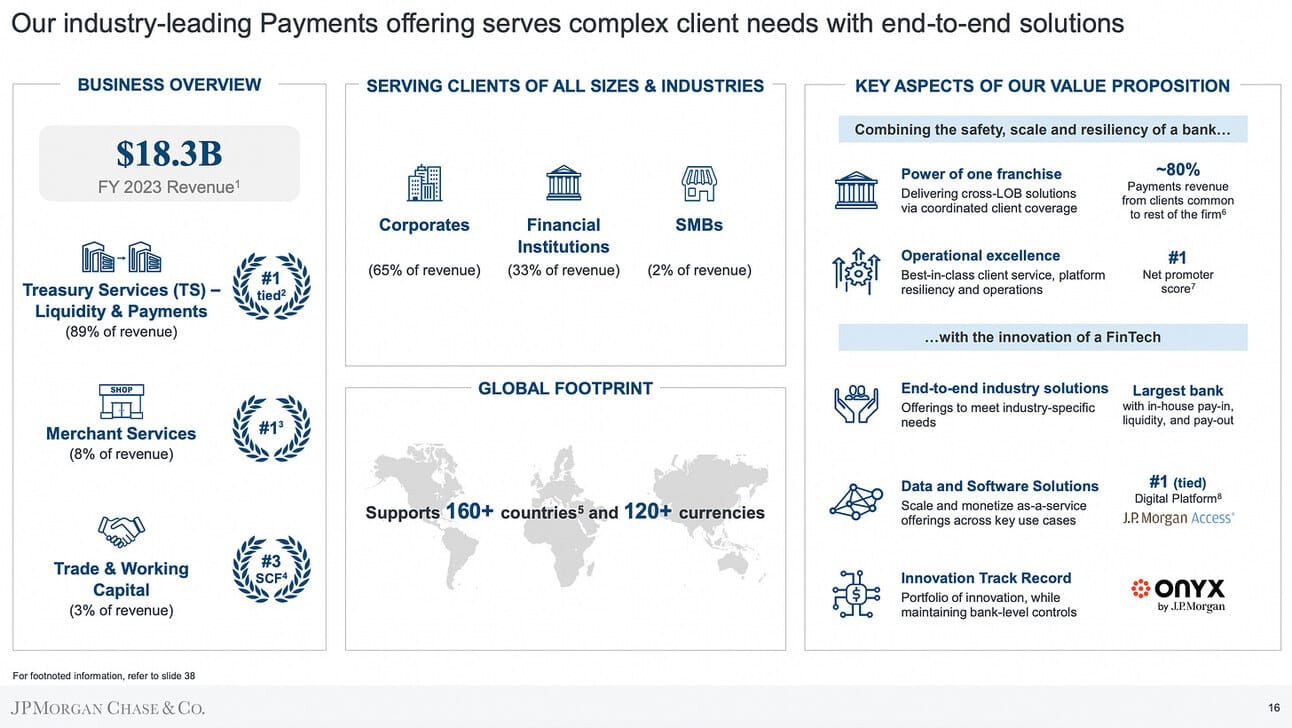1292x728 pixels.
Task: Click '…with the innovation of a FinTech' banner
Action: pos(1043,337)
